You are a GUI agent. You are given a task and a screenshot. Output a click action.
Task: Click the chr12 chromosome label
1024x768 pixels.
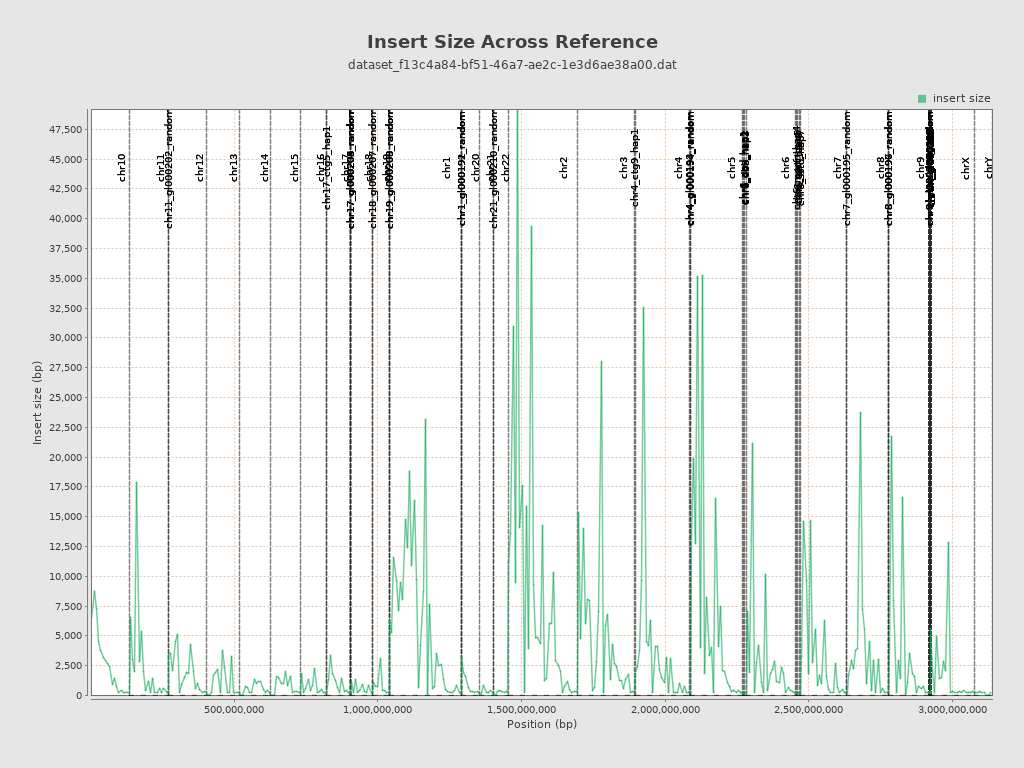pyautogui.click(x=200, y=167)
